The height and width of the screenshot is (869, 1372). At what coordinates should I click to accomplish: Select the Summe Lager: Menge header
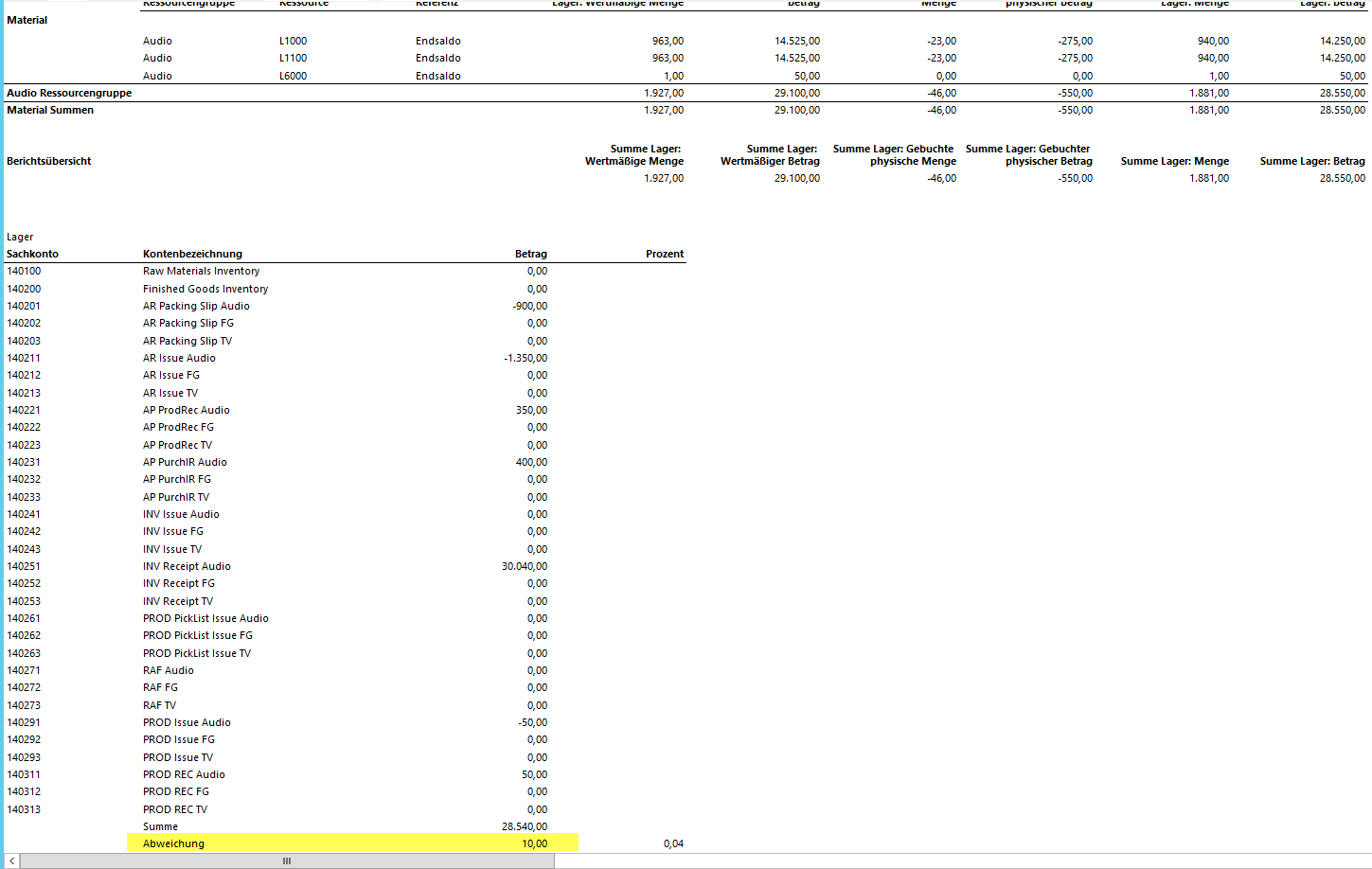(1174, 161)
